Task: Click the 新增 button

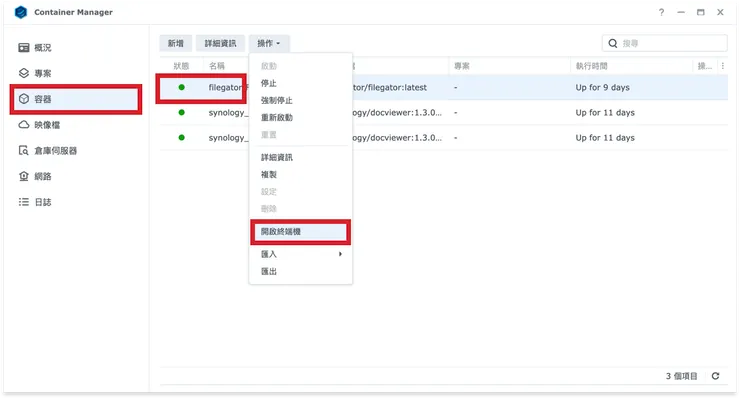Action: coord(176,43)
